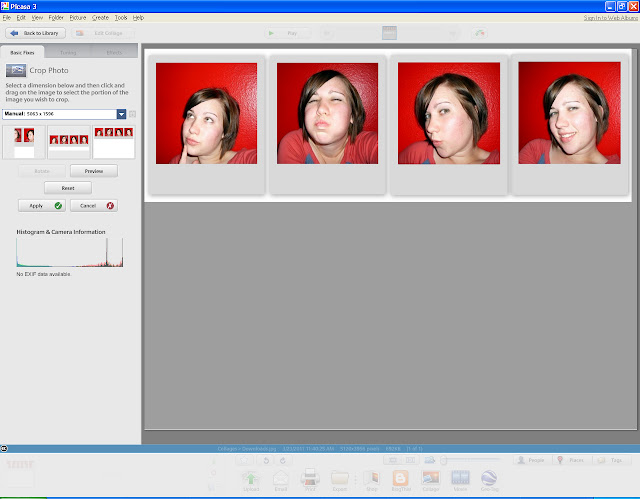Click the histogram graph
640x499 pixels.
point(69,253)
